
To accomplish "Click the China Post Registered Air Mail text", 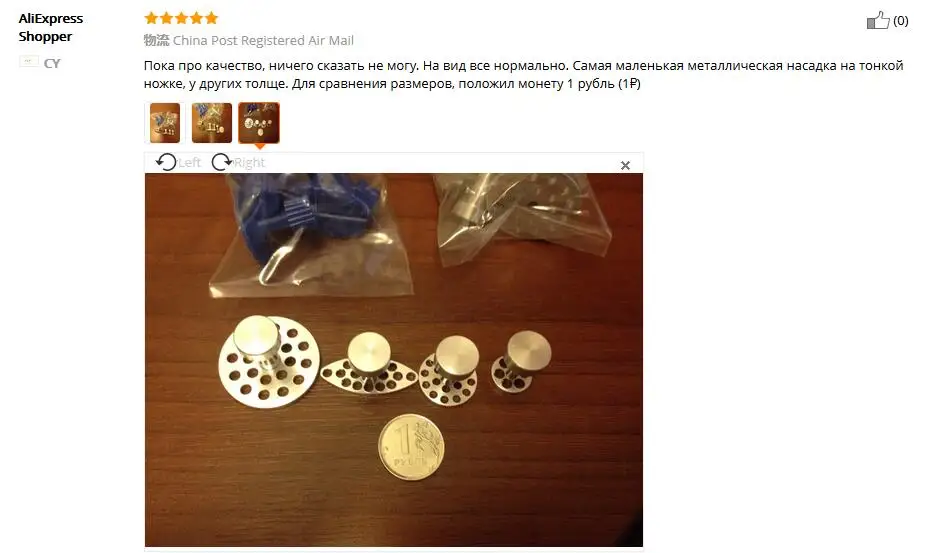I will [263, 40].
